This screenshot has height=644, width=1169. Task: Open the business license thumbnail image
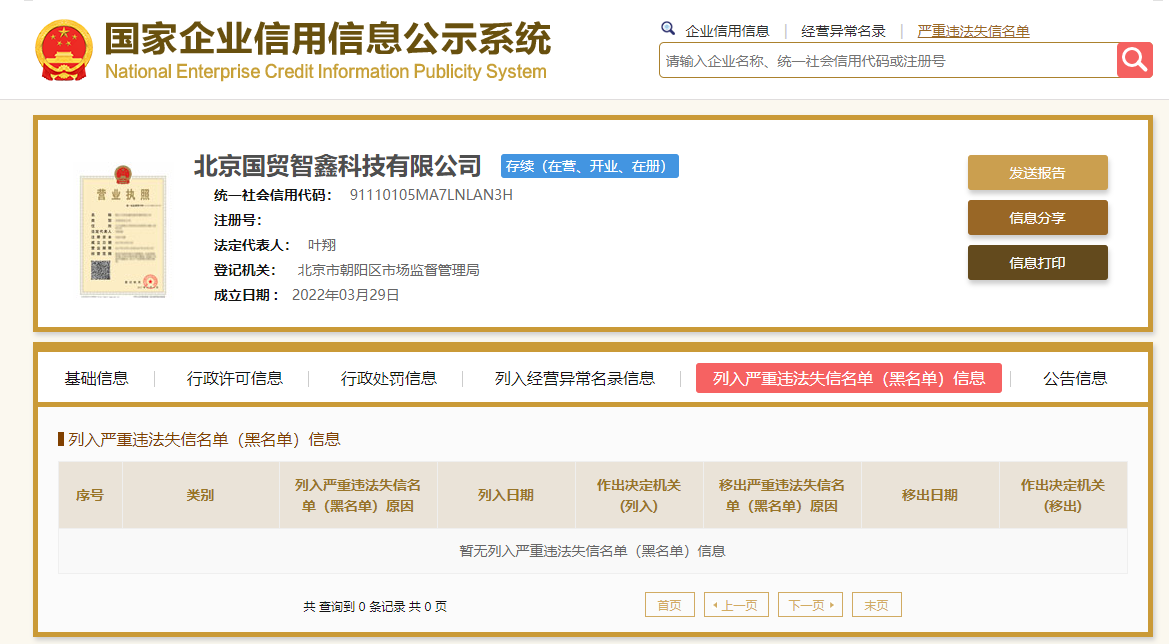[x=123, y=231]
